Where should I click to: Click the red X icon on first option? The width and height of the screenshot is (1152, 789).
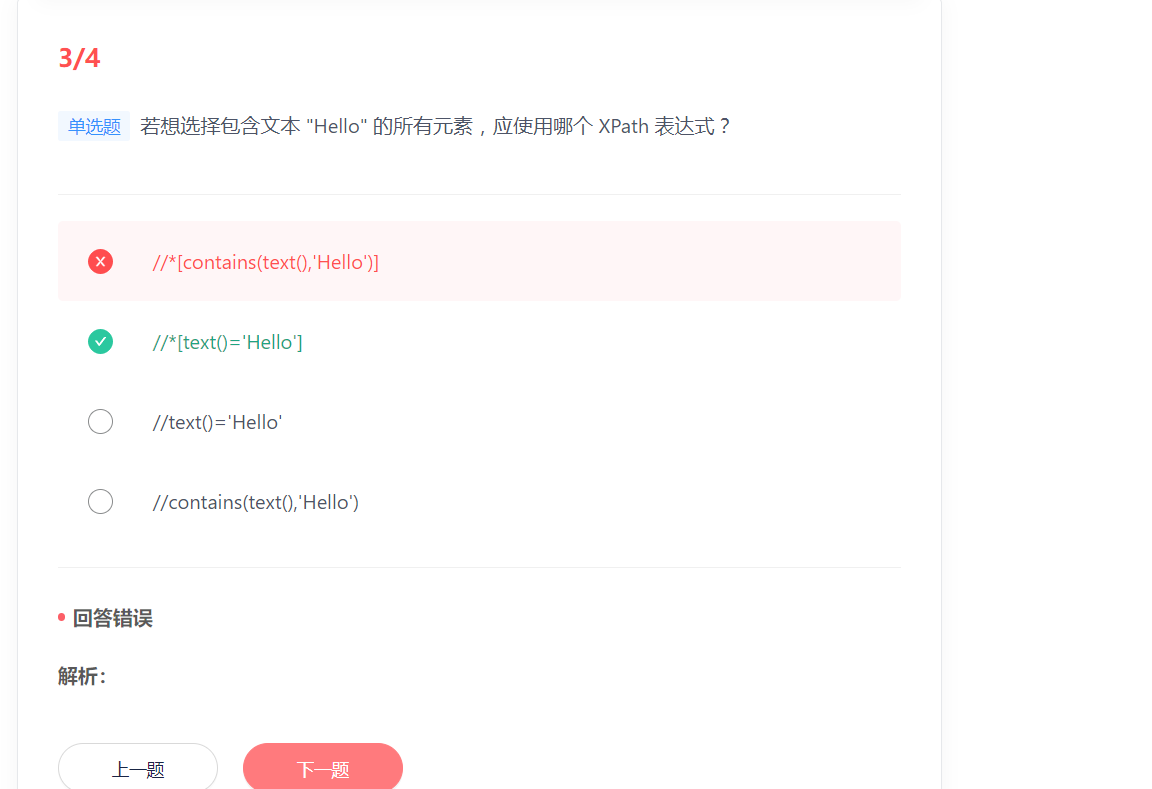click(x=101, y=262)
